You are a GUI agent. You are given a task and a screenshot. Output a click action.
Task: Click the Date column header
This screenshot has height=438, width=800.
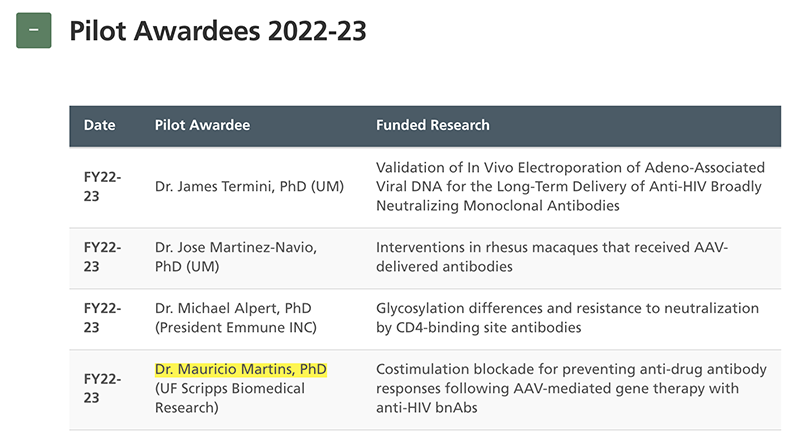tap(99, 126)
